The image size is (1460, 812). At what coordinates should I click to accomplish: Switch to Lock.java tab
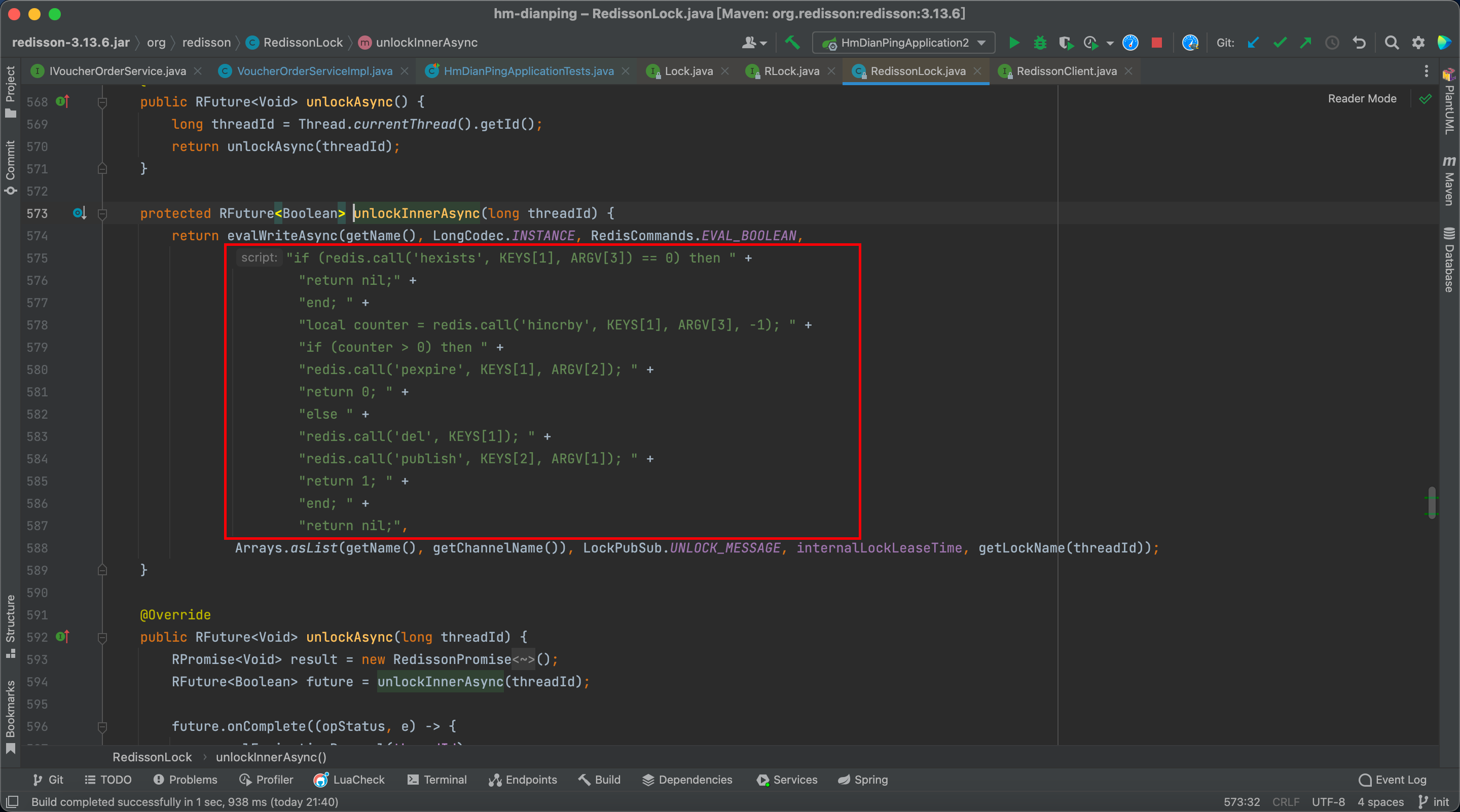pos(688,71)
